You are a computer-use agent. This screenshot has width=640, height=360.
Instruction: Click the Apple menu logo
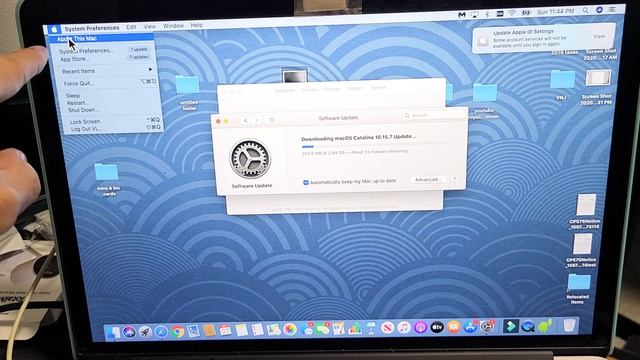click(54, 29)
